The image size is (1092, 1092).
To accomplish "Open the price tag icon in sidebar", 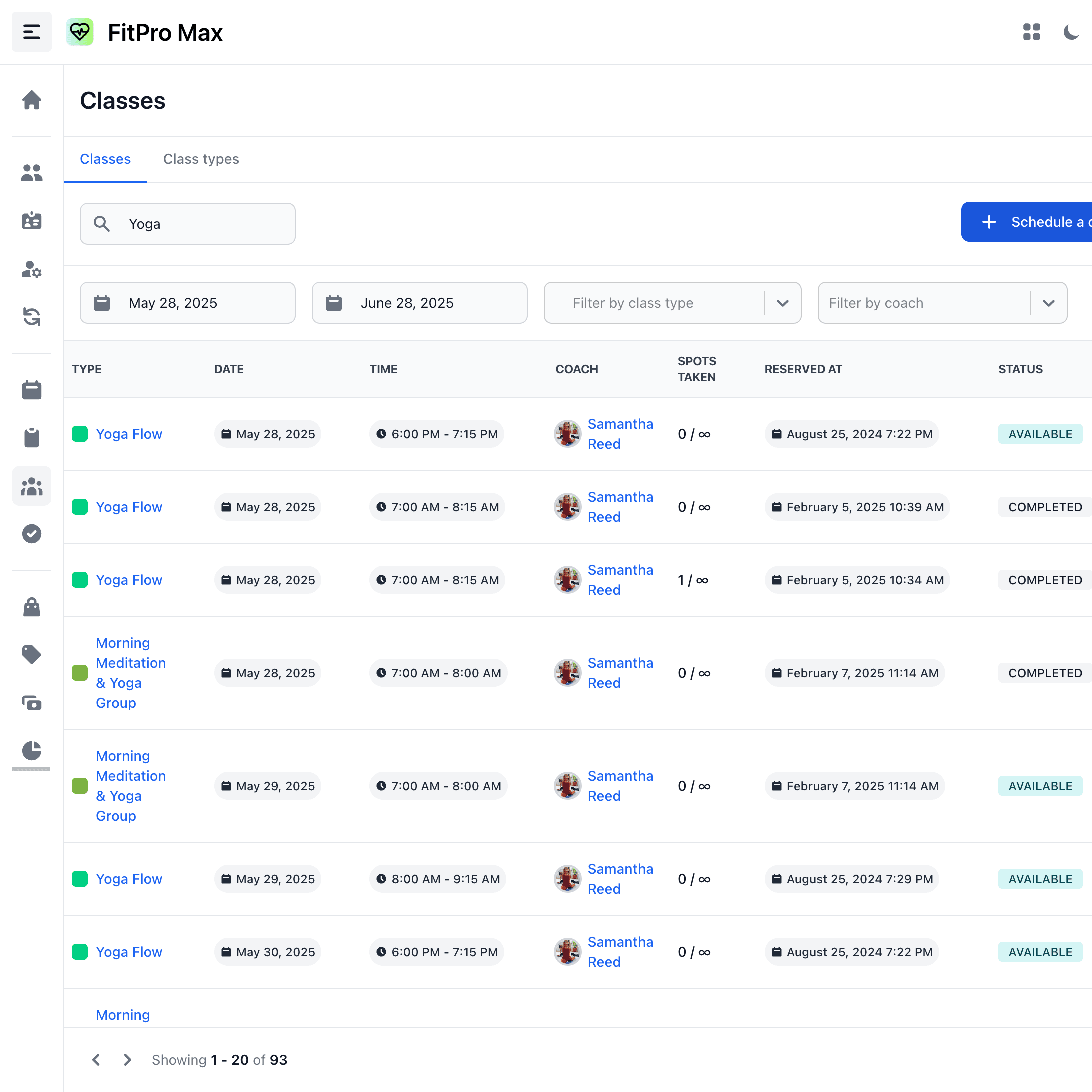I will click(31, 655).
